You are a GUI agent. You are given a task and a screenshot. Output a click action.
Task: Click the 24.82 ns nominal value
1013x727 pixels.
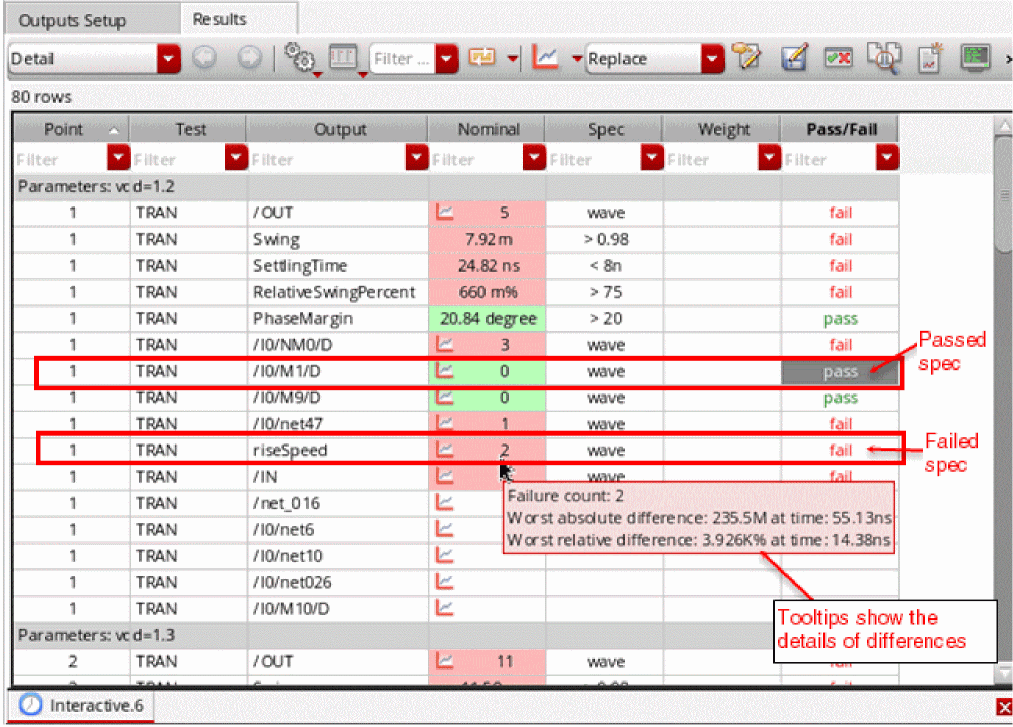pos(488,266)
